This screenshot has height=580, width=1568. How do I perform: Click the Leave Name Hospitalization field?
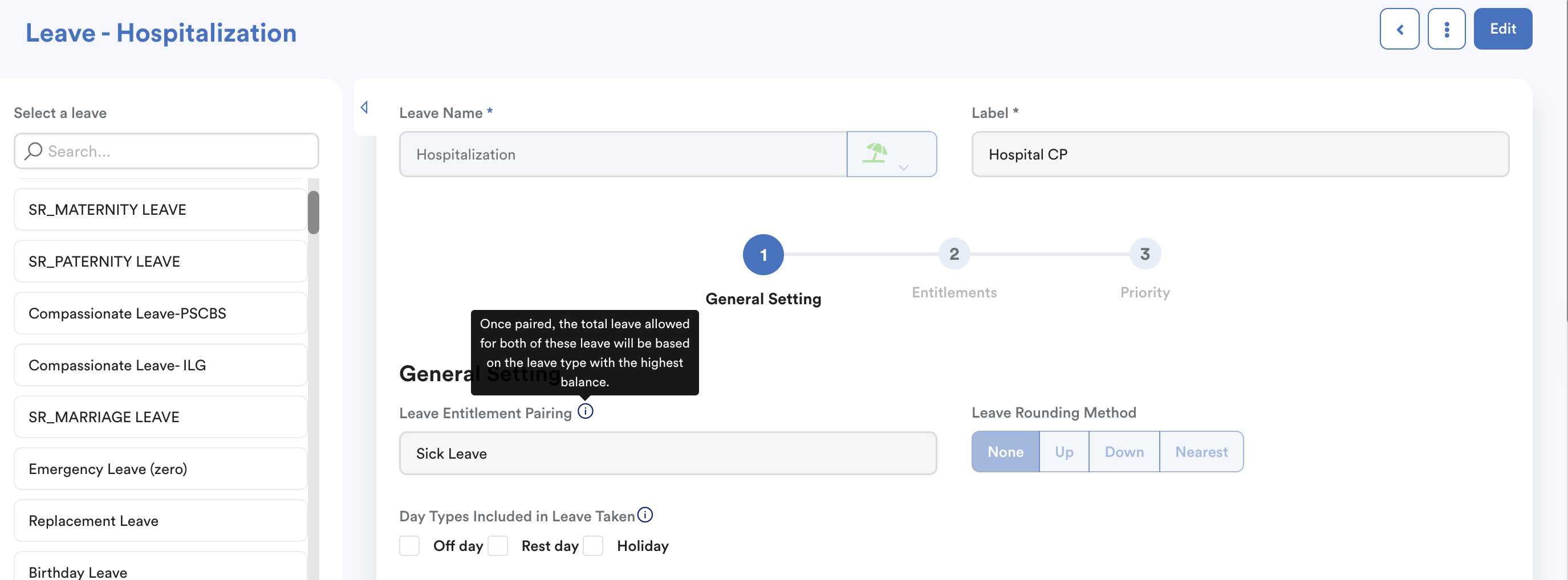point(623,154)
